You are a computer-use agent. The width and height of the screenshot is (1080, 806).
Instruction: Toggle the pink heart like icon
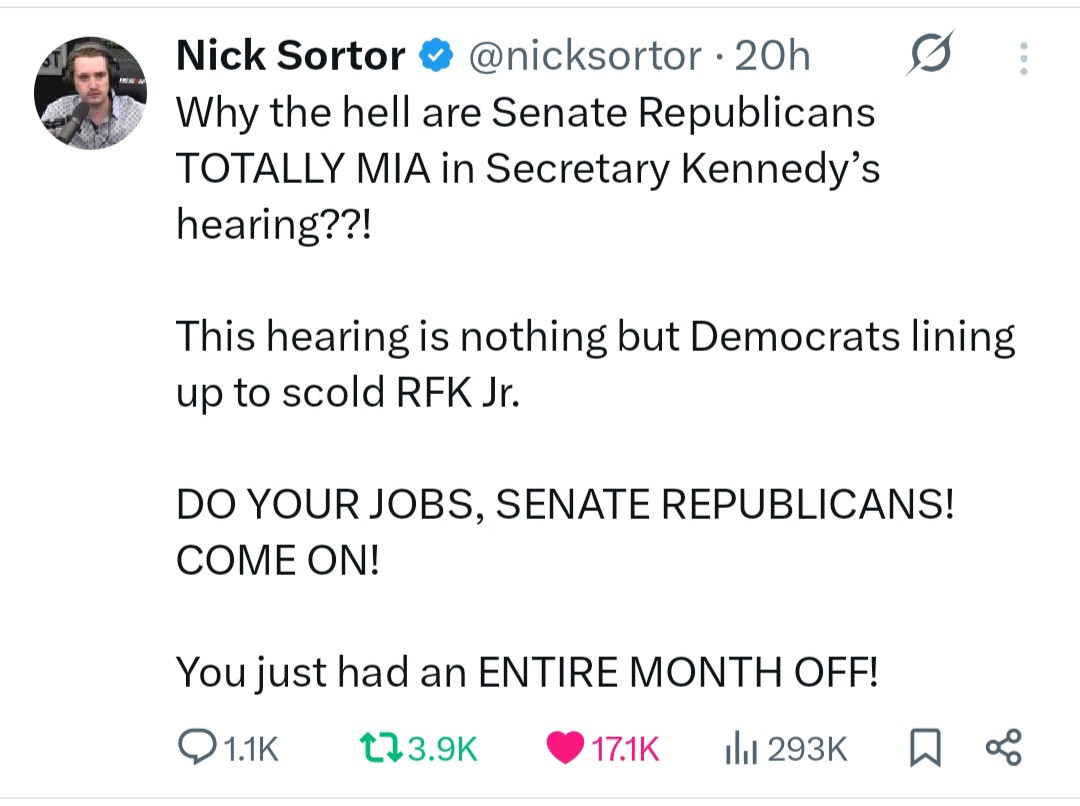point(566,748)
